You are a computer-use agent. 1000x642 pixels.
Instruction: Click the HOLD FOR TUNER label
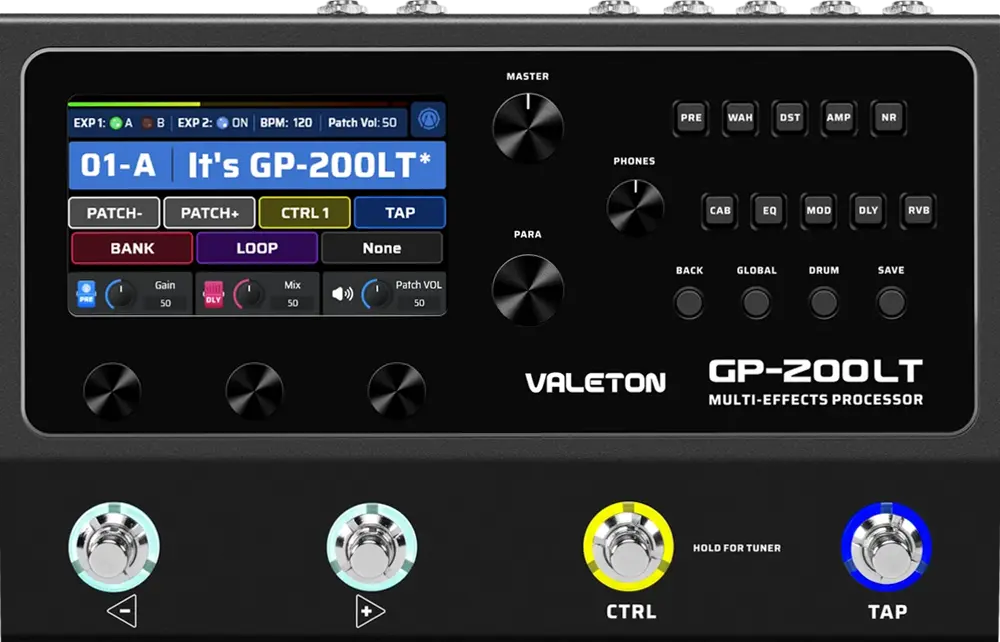pyautogui.click(x=737, y=548)
